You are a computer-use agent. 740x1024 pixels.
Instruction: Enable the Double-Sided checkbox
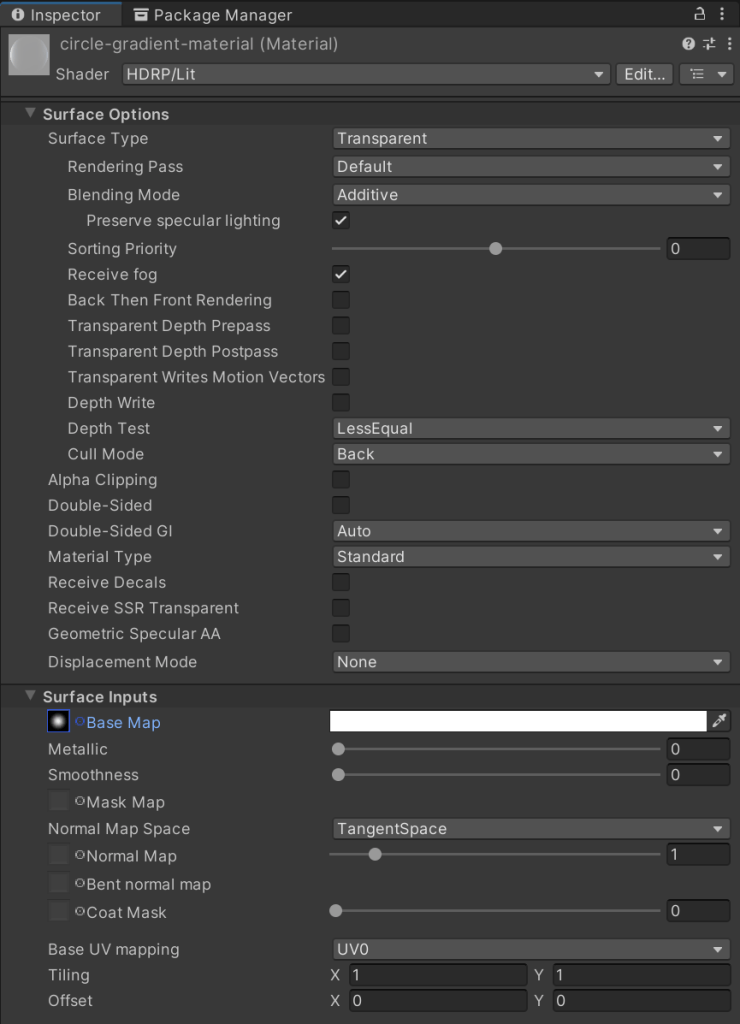pyautogui.click(x=341, y=505)
